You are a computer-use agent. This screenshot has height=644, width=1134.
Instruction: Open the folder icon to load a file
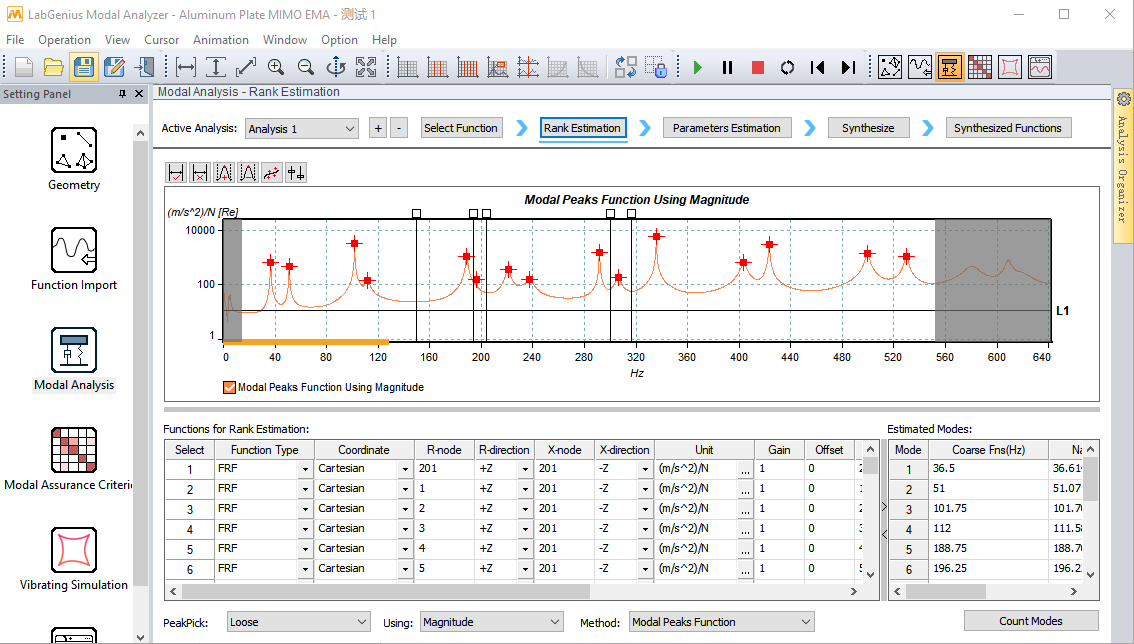(x=54, y=68)
